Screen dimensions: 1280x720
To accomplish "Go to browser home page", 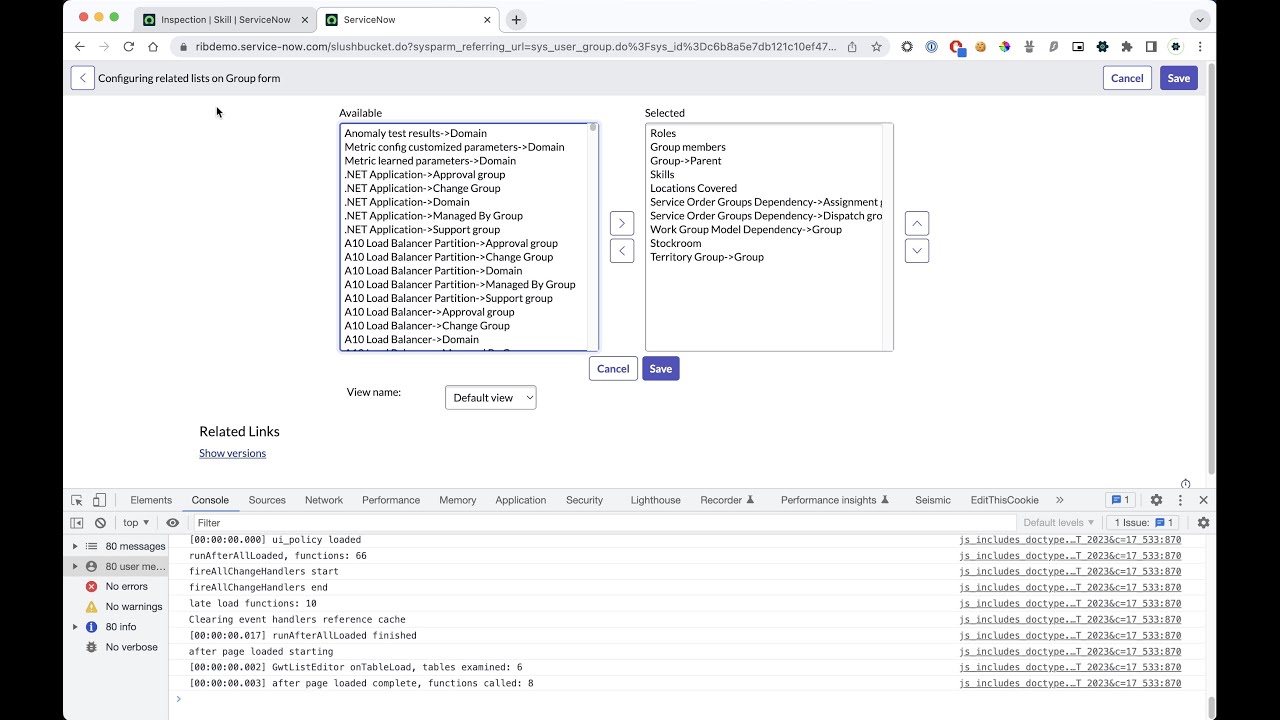I will click(153, 46).
